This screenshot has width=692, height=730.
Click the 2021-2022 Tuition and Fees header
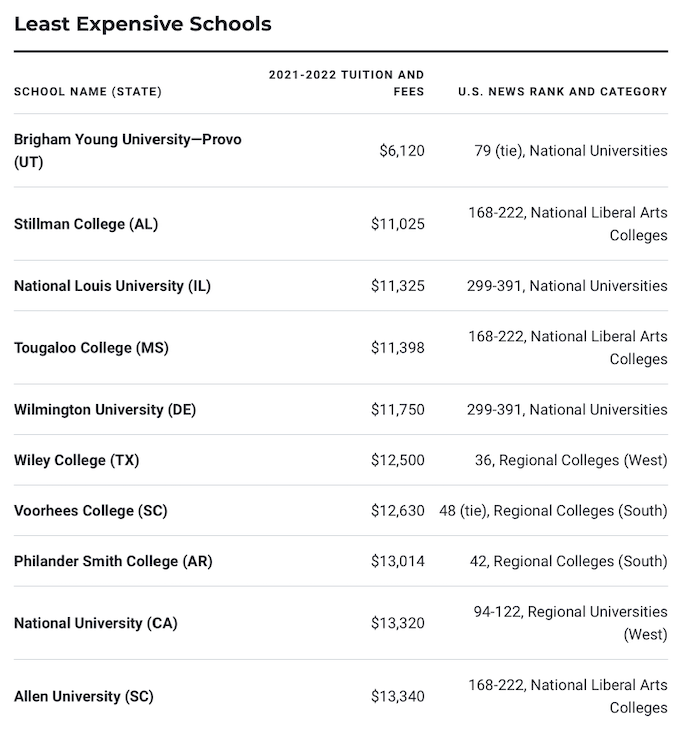click(346, 83)
